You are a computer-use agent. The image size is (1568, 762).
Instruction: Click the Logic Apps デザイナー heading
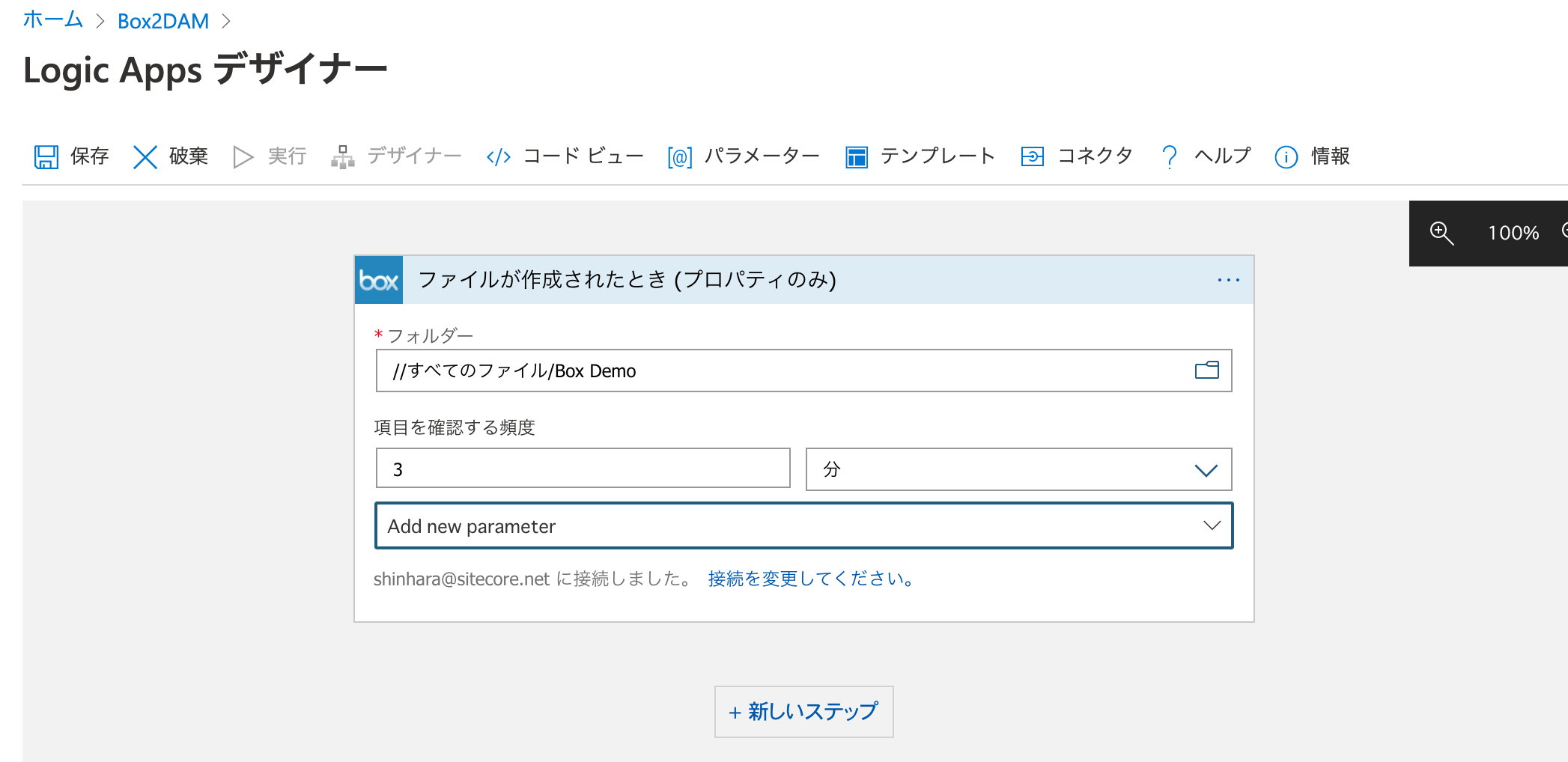tap(205, 70)
